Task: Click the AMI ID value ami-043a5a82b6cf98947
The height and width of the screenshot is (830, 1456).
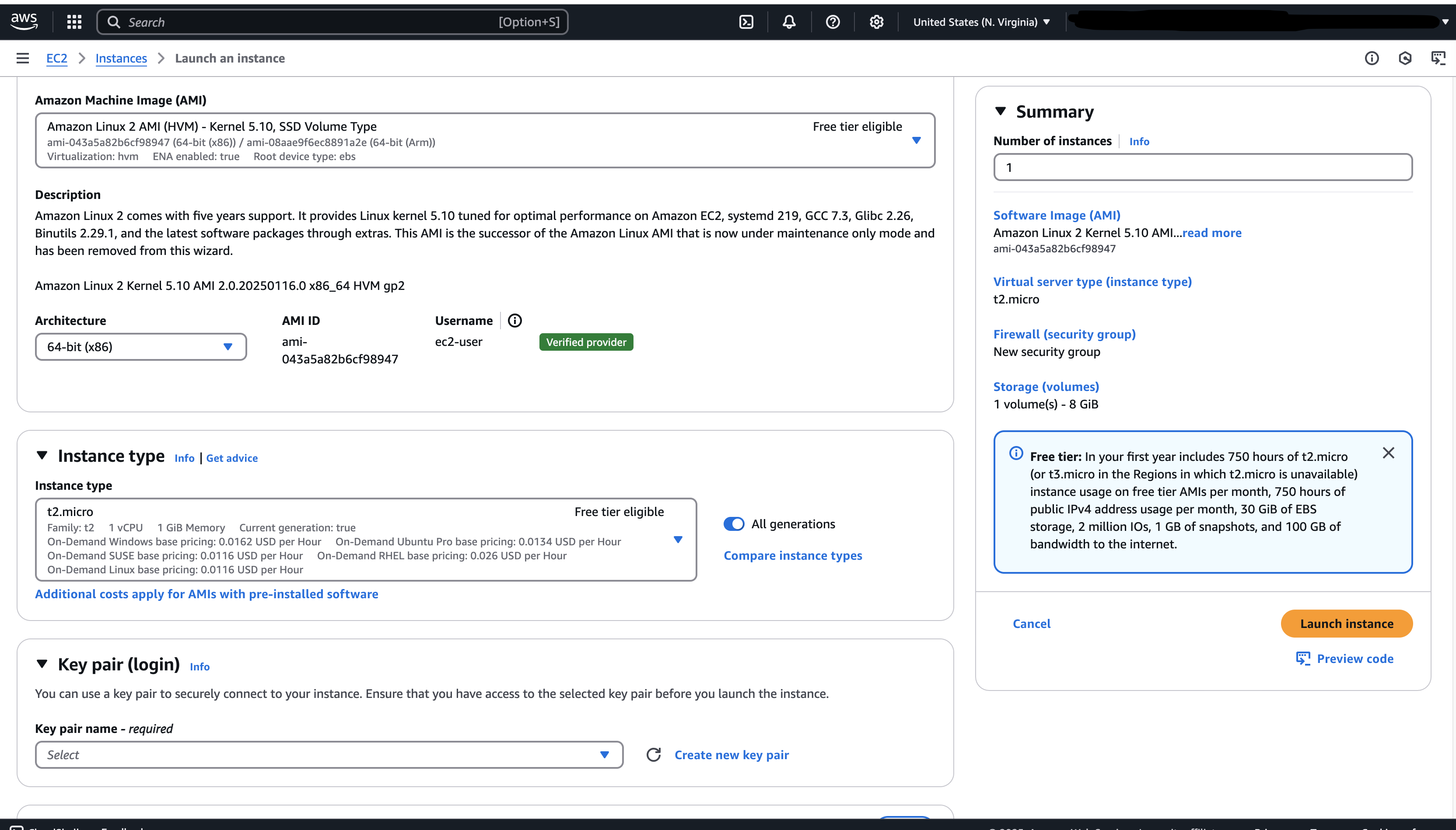Action: pyautogui.click(x=340, y=351)
